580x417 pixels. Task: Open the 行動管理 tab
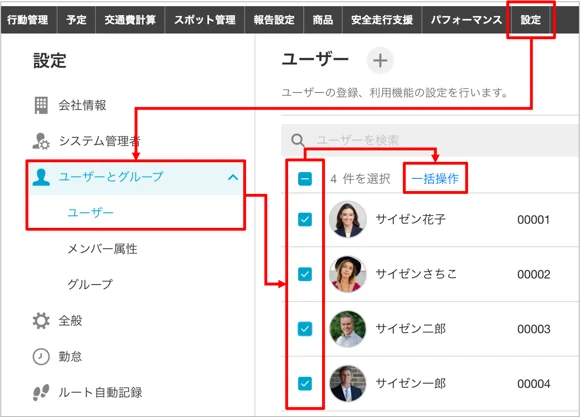[28, 20]
